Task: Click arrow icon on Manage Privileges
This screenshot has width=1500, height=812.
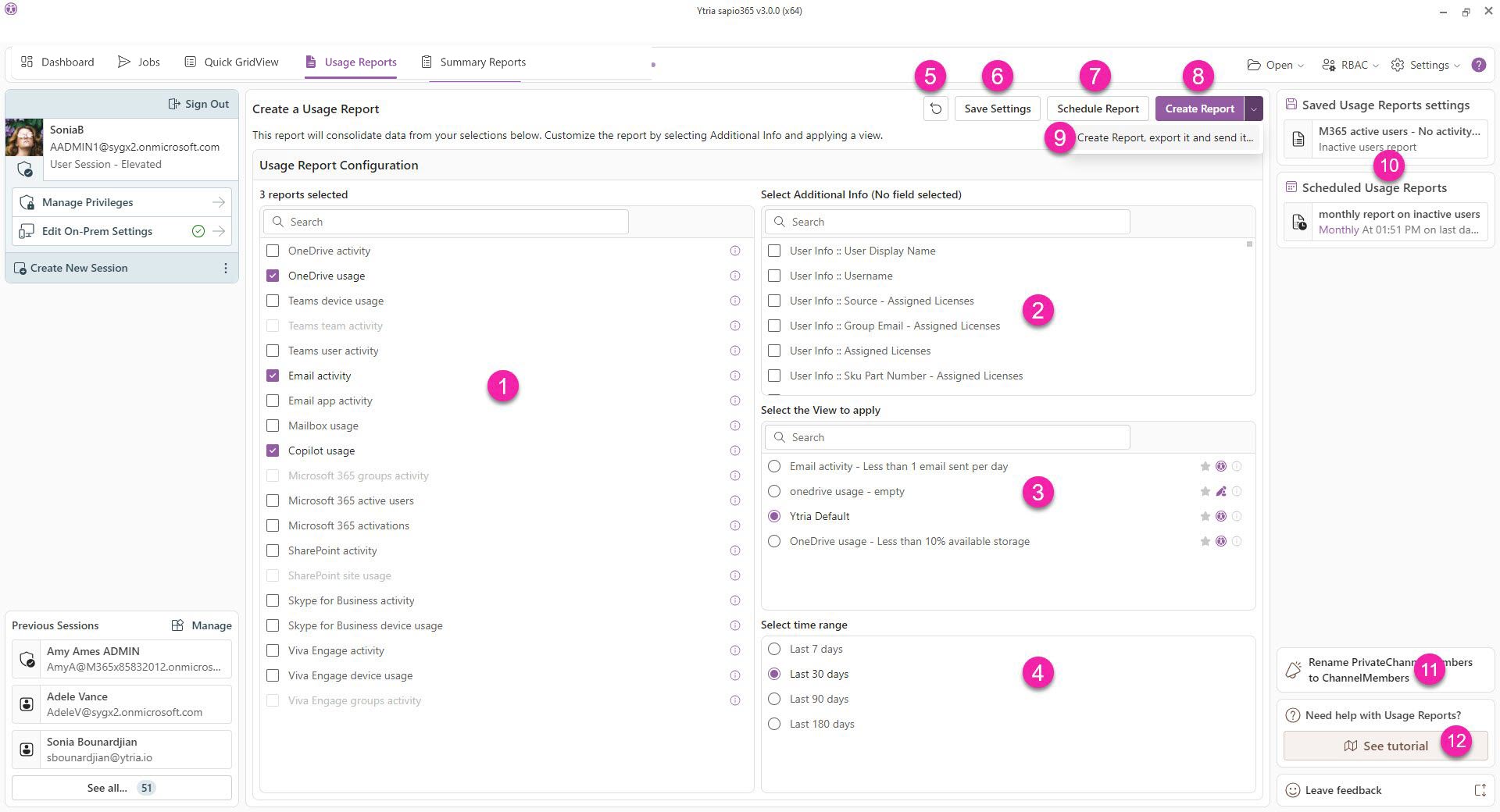Action: tap(219, 202)
